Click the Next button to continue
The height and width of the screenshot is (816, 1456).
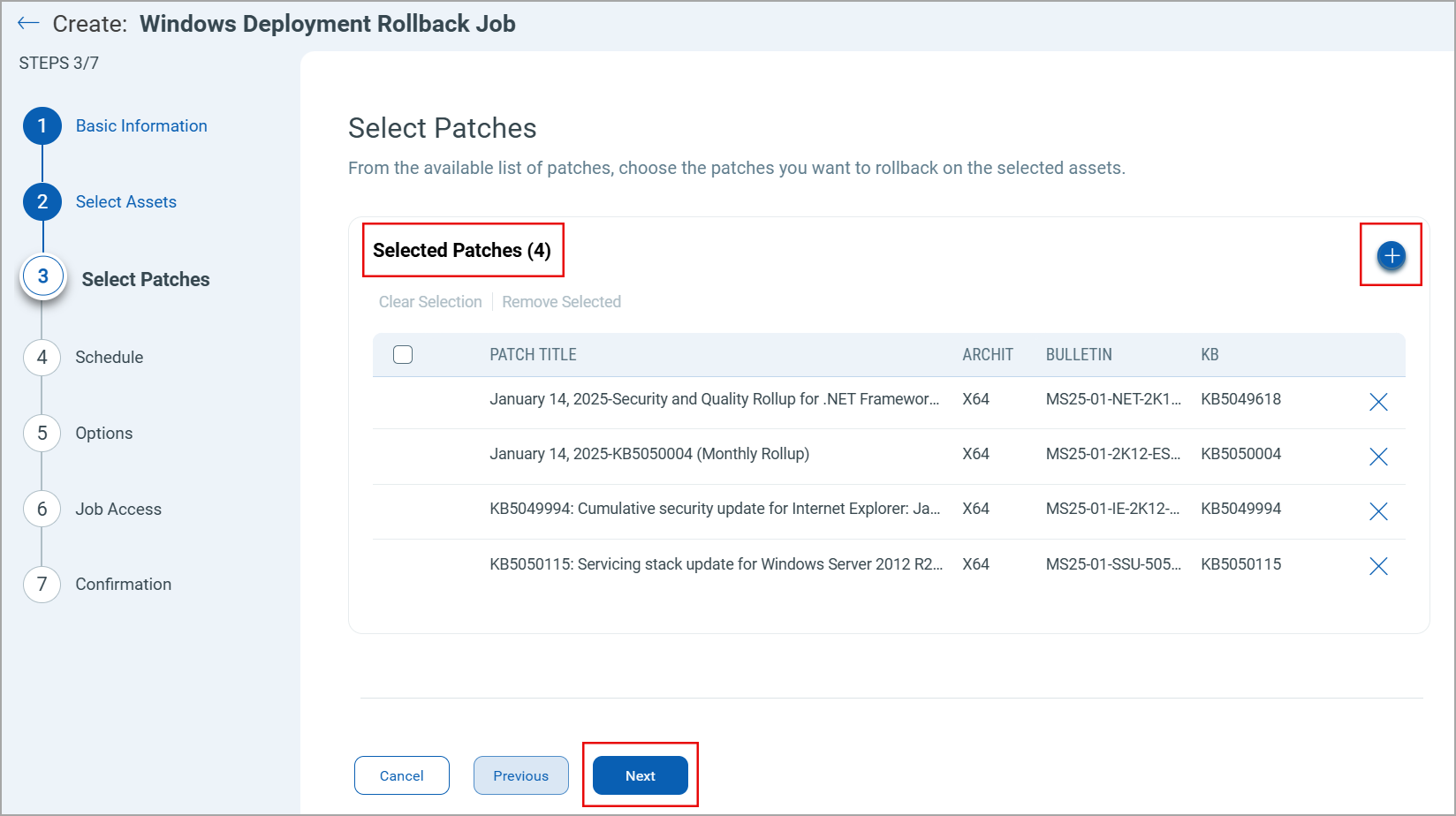tap(640, 775)
